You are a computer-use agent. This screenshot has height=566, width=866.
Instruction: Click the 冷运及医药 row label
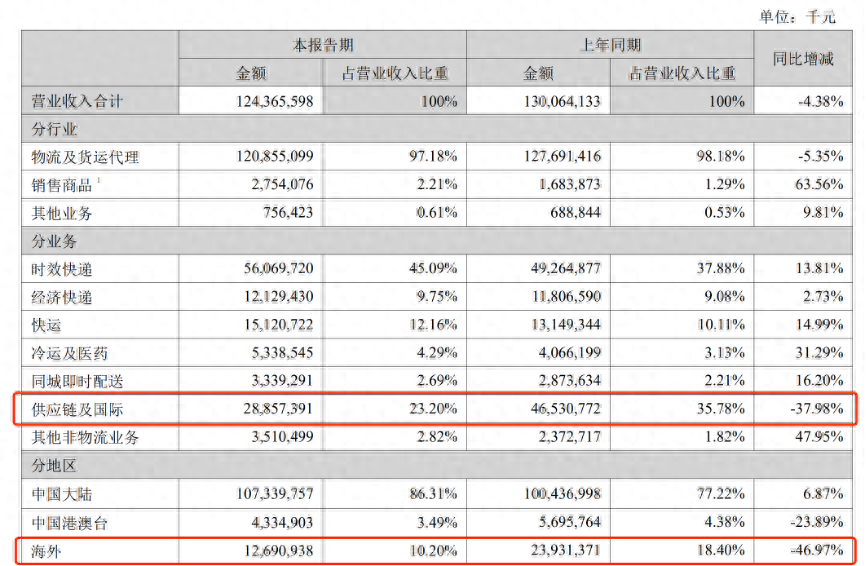[70, 353]
